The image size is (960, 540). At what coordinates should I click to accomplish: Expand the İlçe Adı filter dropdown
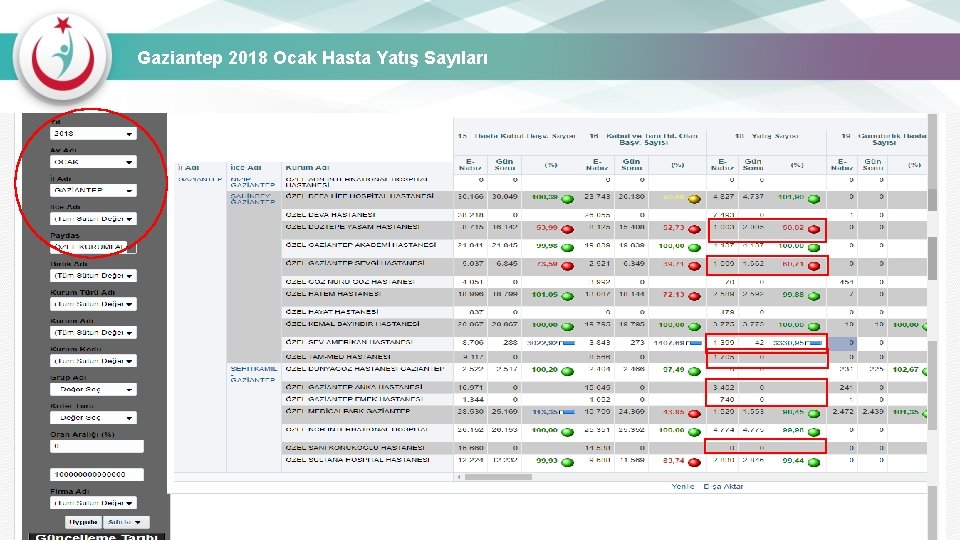pyautogui.click(x=93, y=219)
